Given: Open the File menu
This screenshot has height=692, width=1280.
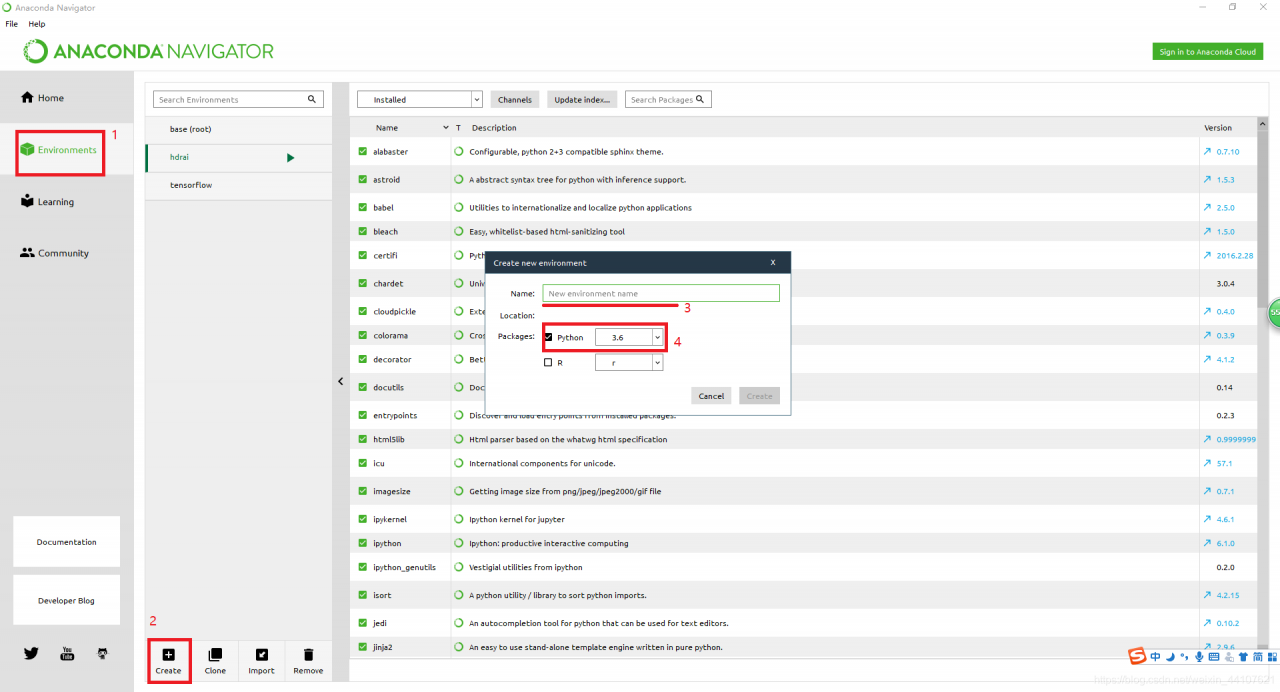Looking at the screenshot, I should click(x=12, y=24).
